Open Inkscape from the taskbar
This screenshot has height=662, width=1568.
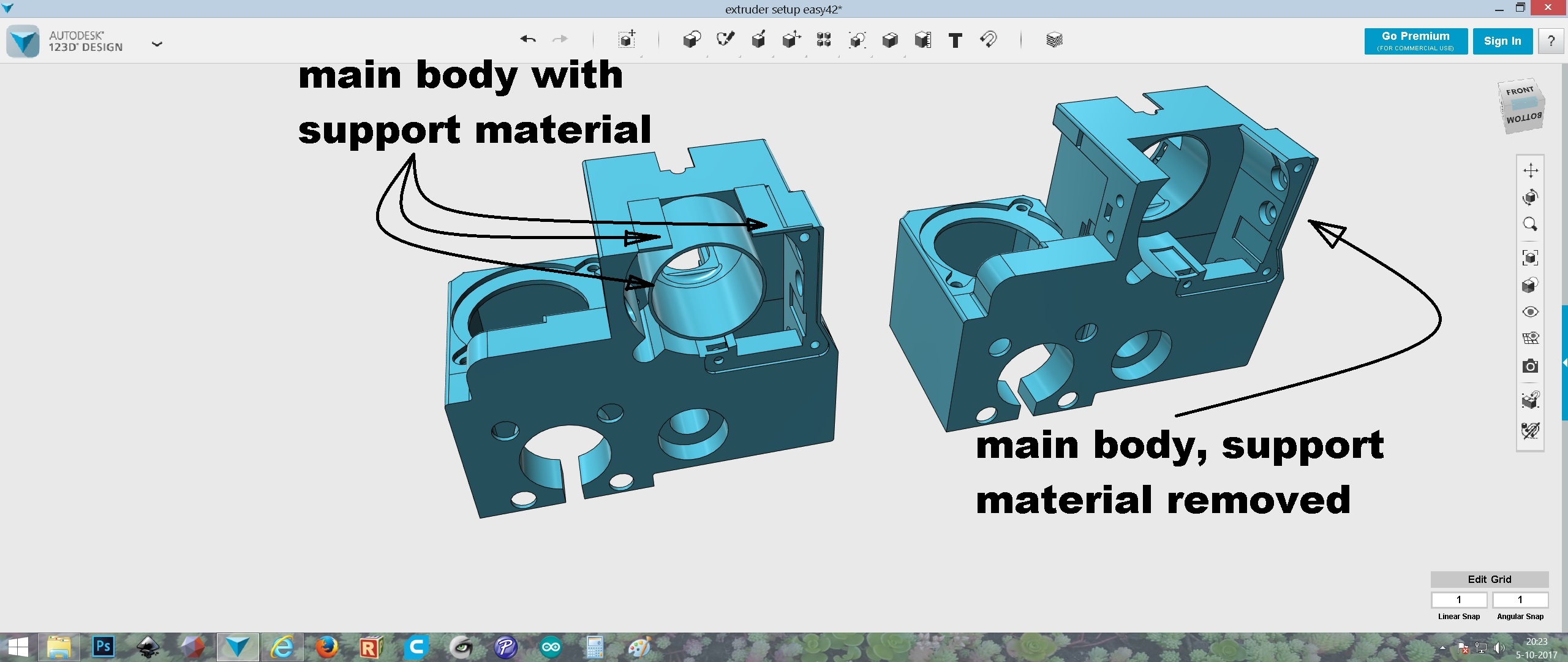[148, 647]
